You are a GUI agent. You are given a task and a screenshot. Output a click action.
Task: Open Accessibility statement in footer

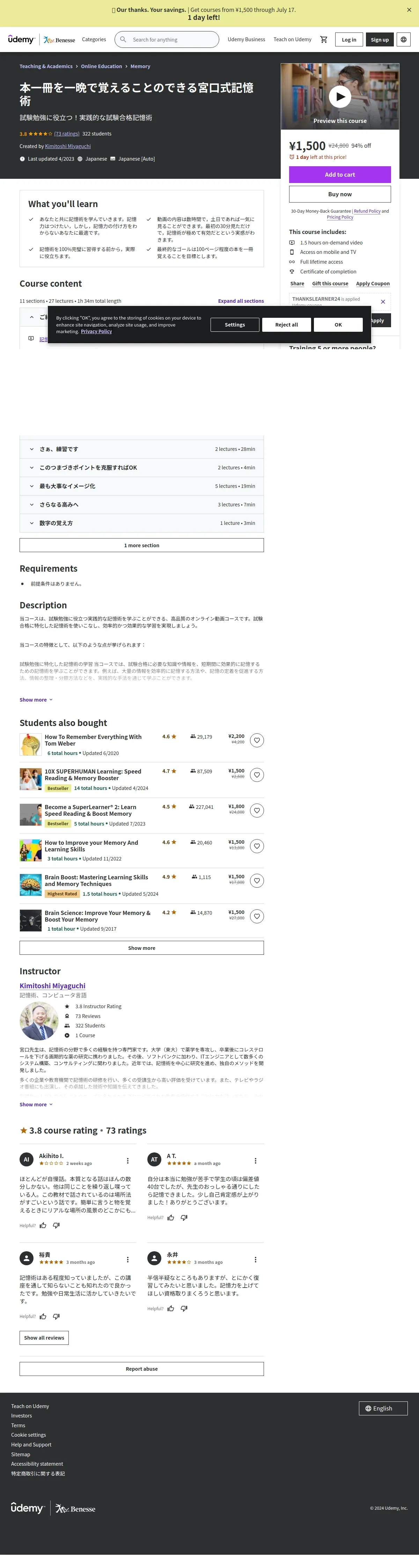tap(37, 1464)
